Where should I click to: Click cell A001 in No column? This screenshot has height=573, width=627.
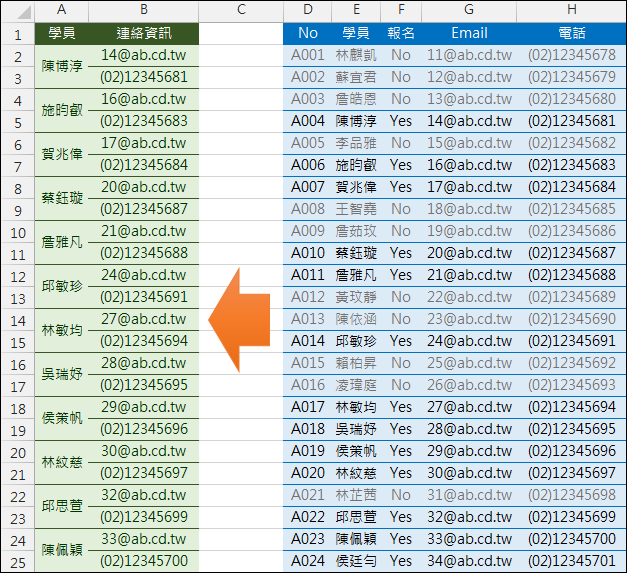[308, 55]
